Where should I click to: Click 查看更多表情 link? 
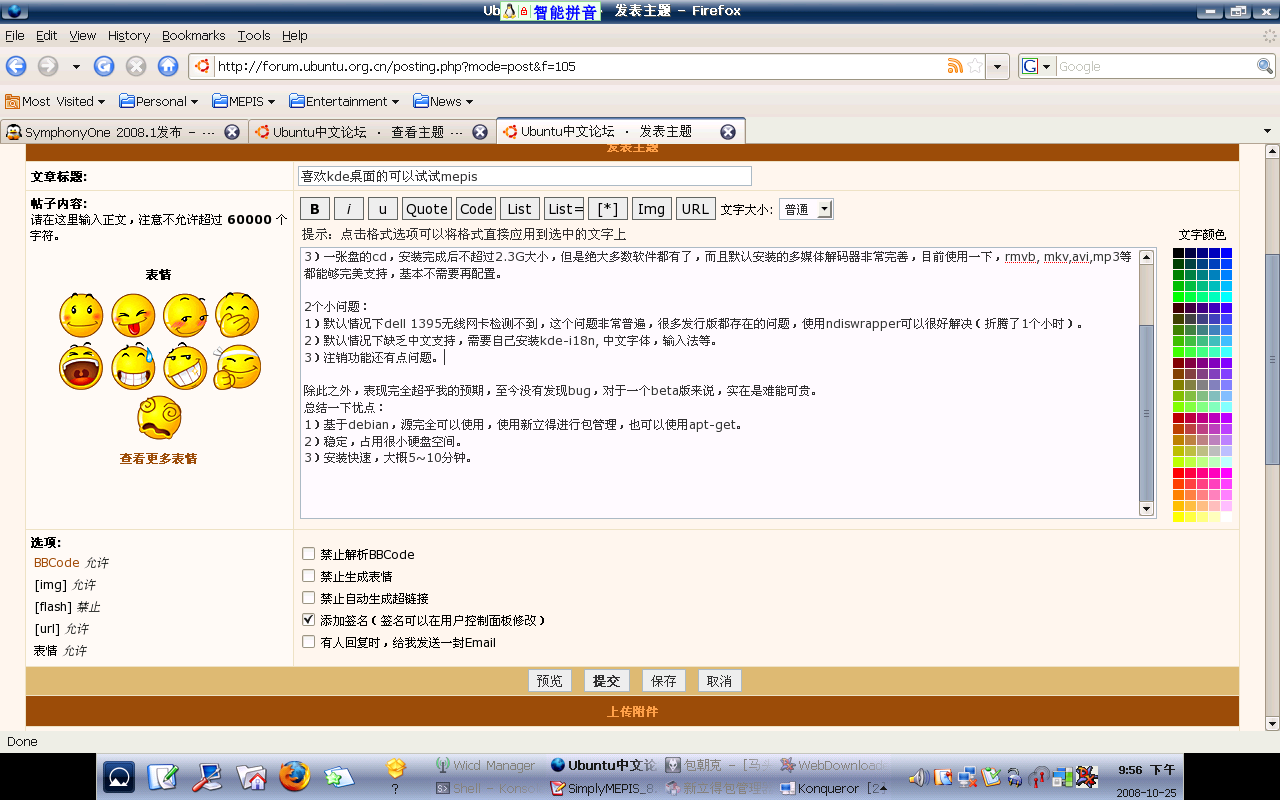(x=159, y=458)
